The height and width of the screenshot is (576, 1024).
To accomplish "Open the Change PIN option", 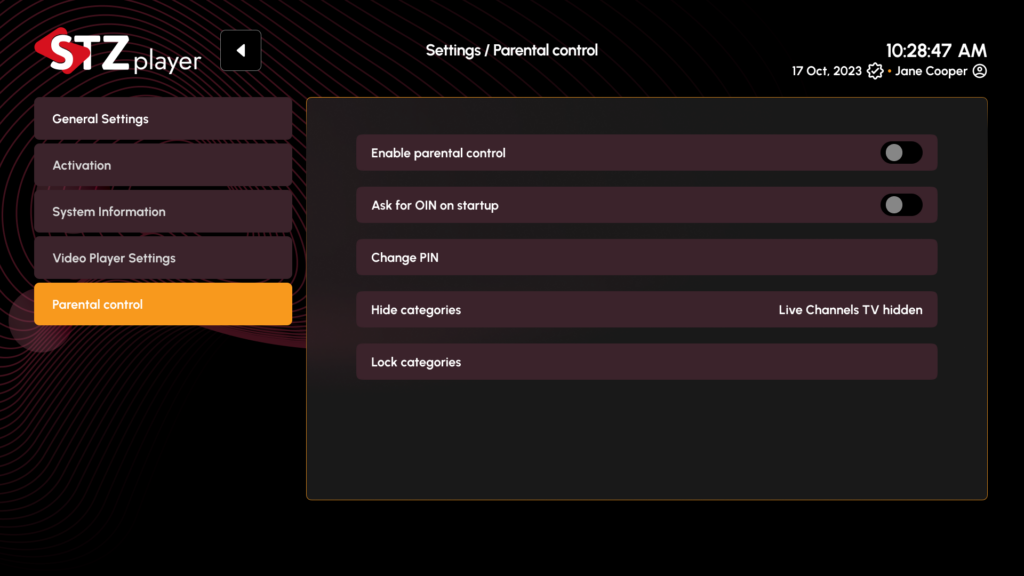I will (x=647, y=257).
